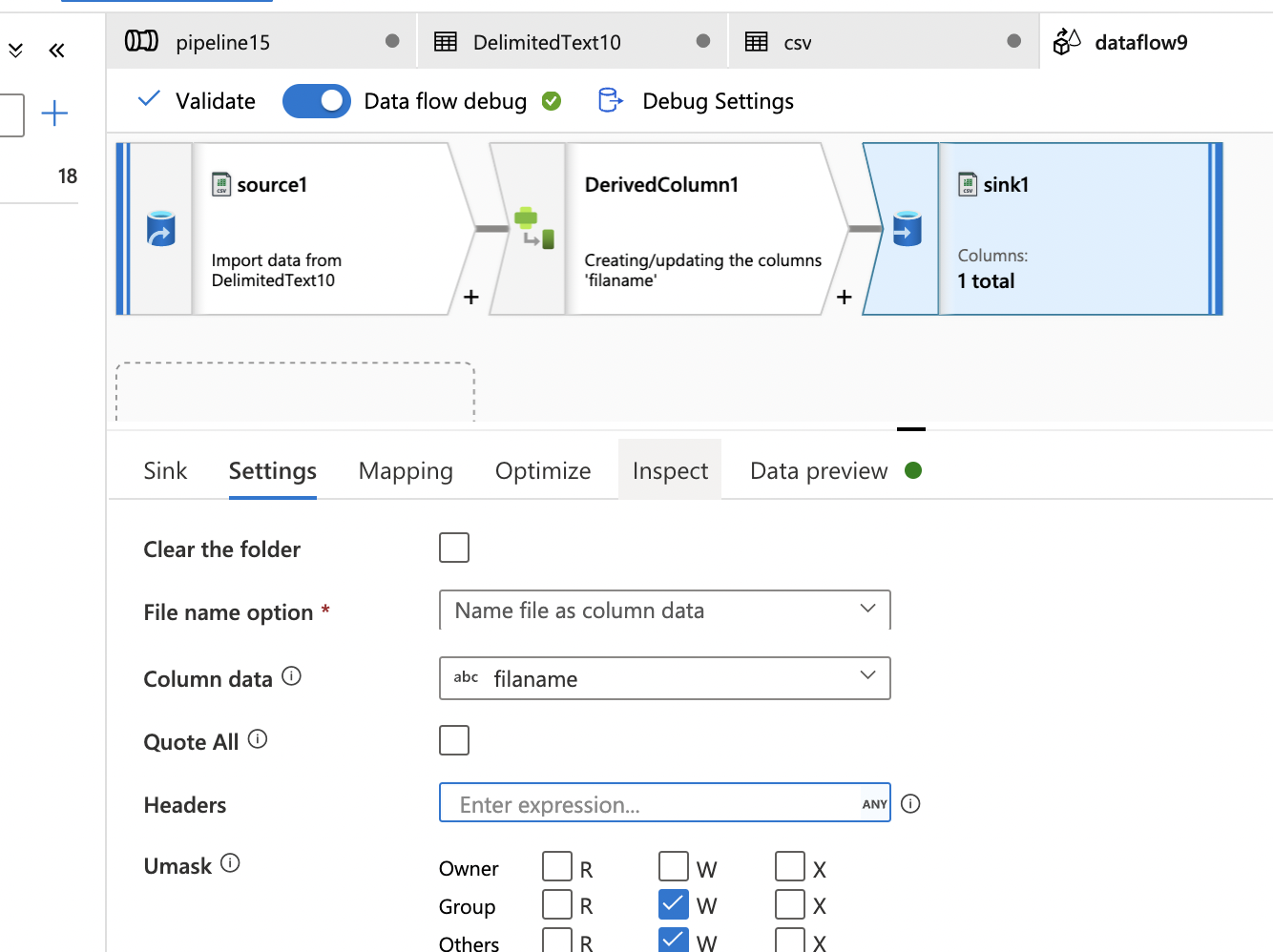Click Umask info icon
This screenshot has height=952, width=1273.
[x=230, y=863]
